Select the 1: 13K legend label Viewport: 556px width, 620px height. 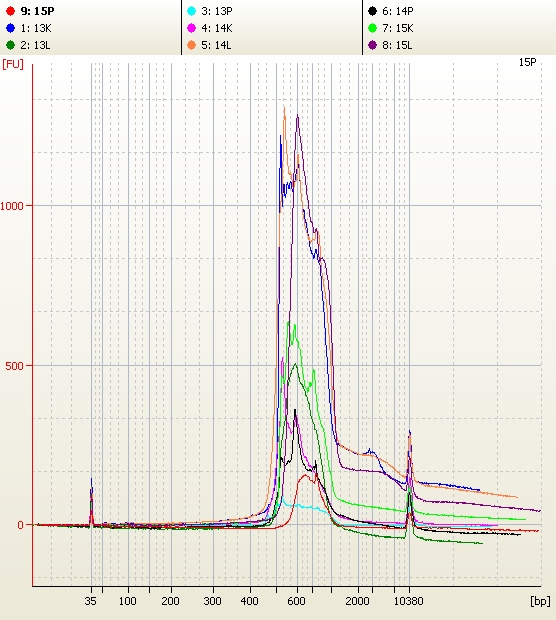click(x=36, y=28)
